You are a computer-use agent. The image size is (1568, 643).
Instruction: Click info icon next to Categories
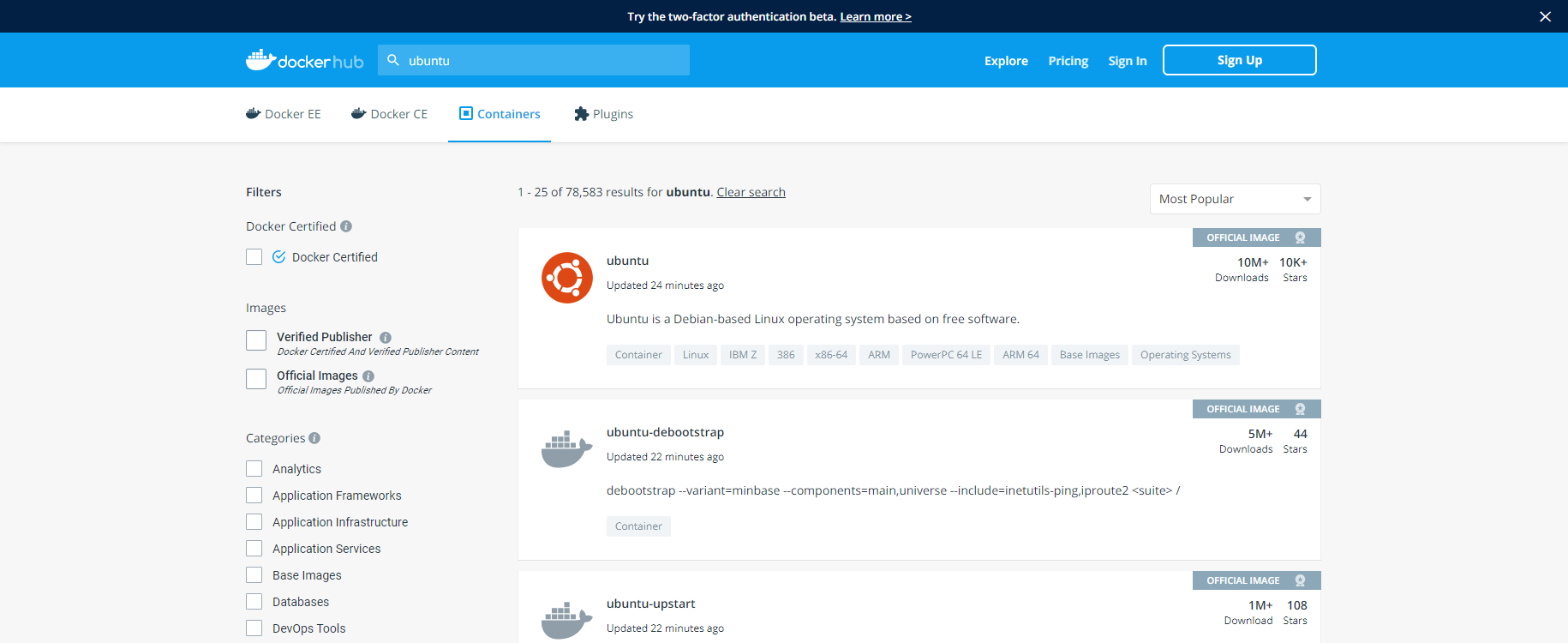(x=314, y=438)
